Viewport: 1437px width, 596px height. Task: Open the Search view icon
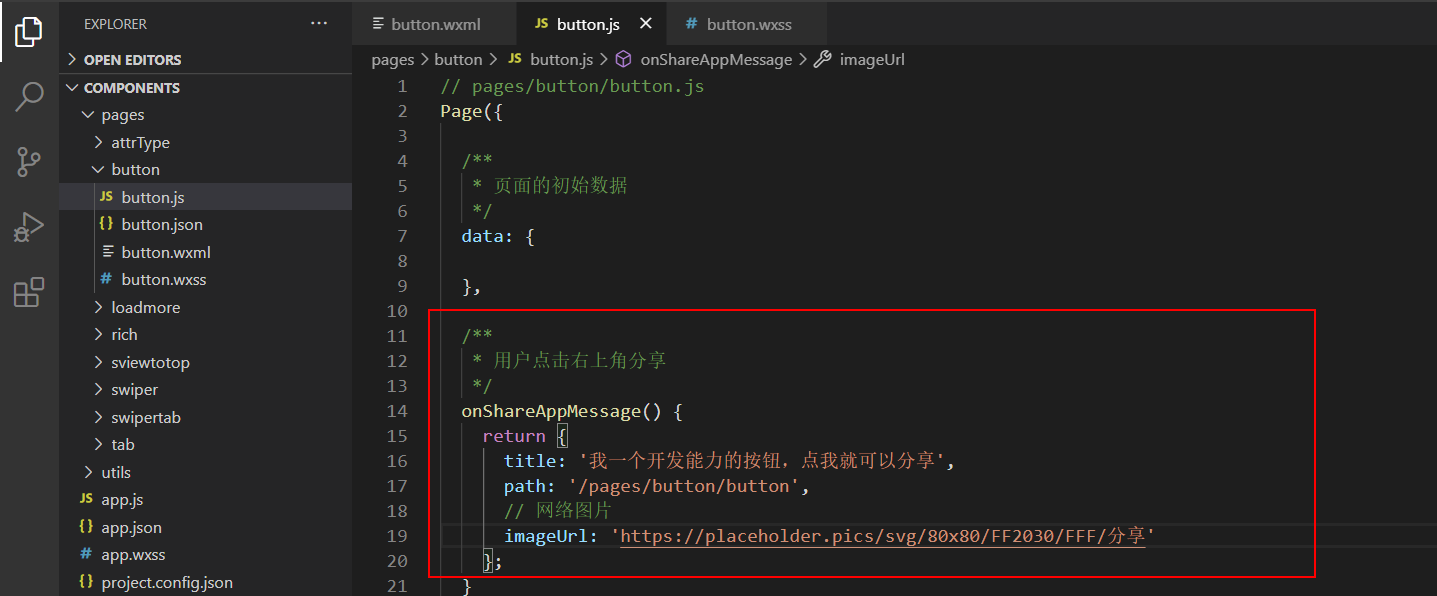[x=29, y=97]
